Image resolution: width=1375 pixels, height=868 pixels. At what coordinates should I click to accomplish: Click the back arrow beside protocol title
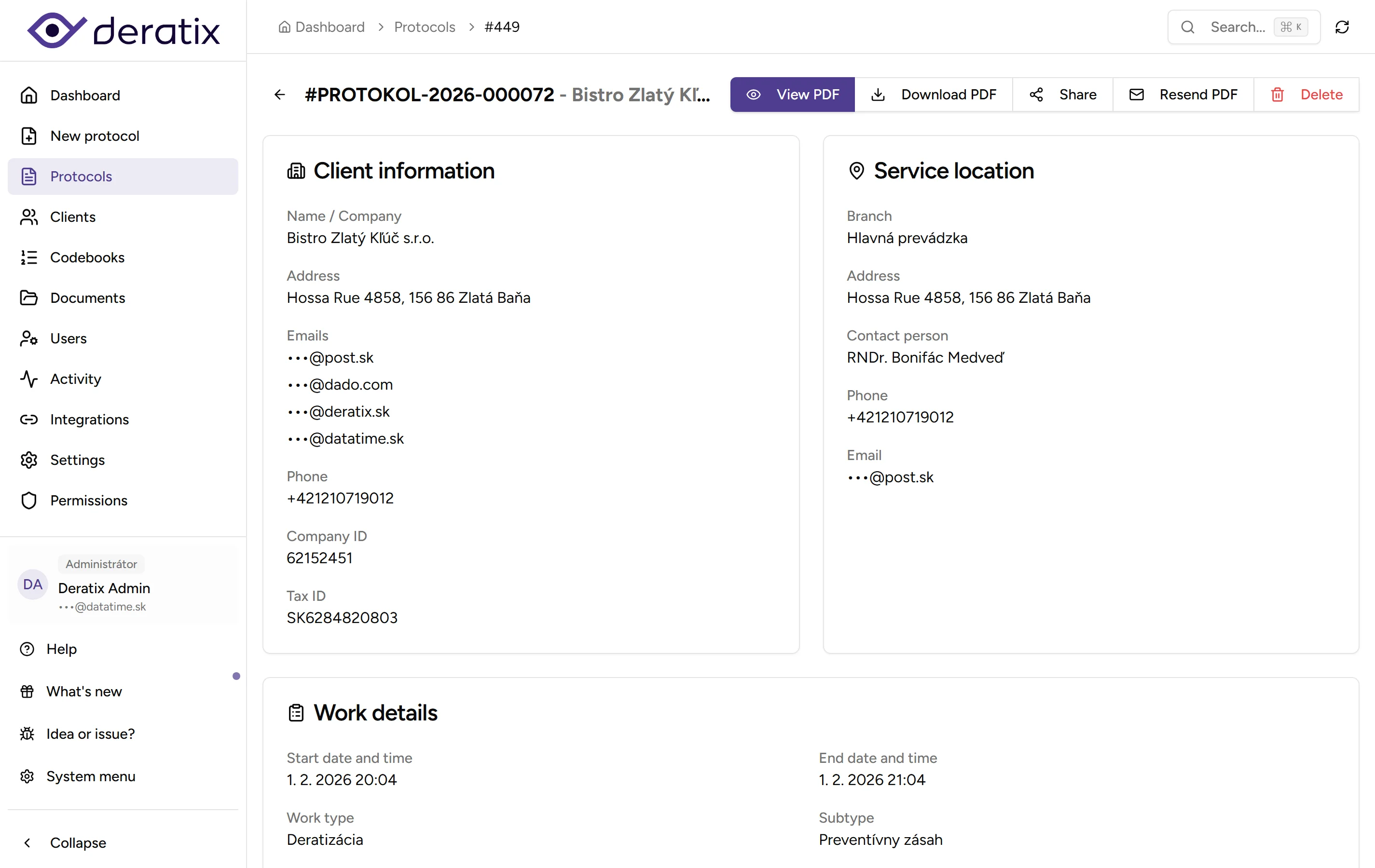point(279,95)
